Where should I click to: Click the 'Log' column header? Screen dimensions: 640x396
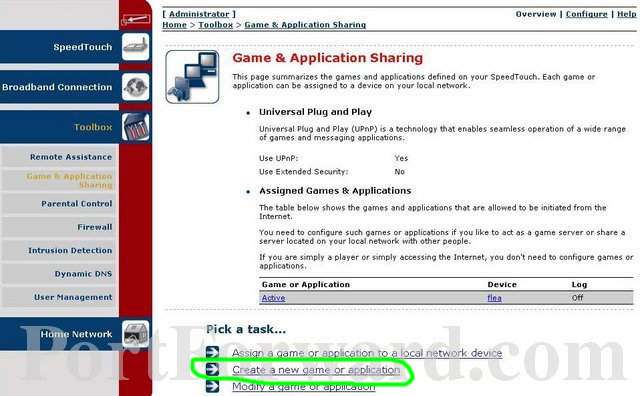point(579,285)
